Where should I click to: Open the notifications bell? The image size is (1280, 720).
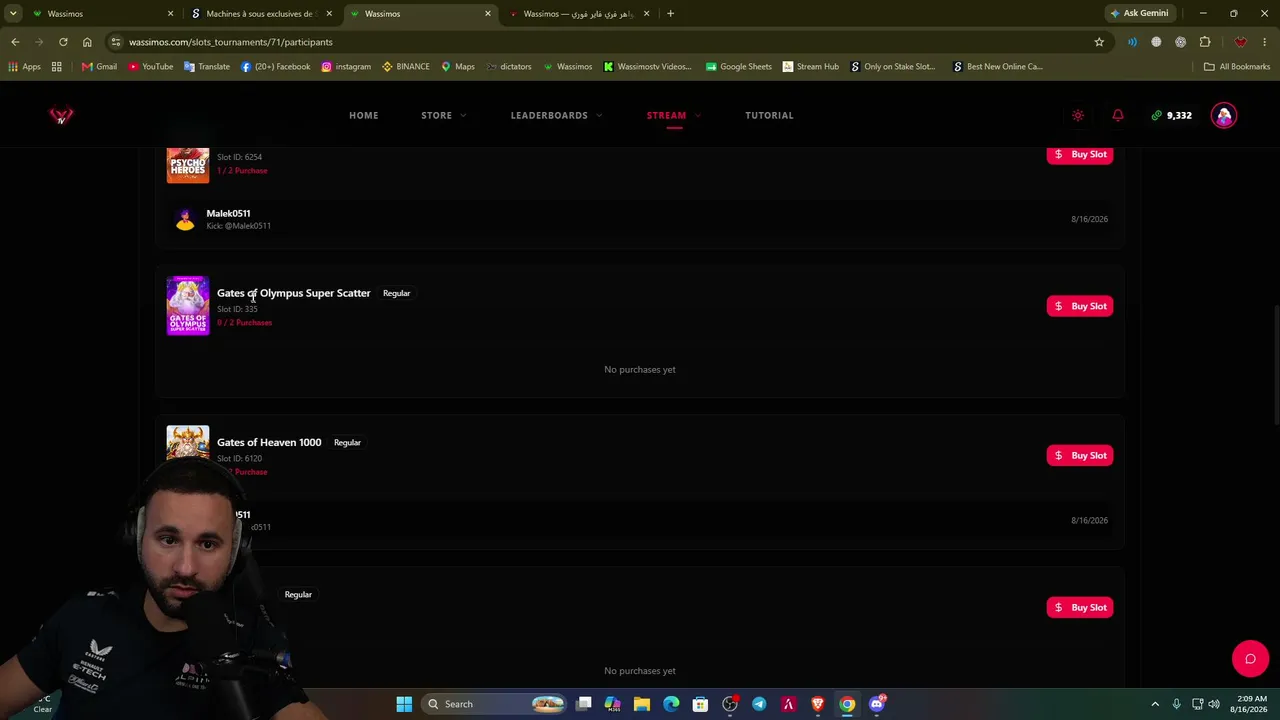point(1118,115)
